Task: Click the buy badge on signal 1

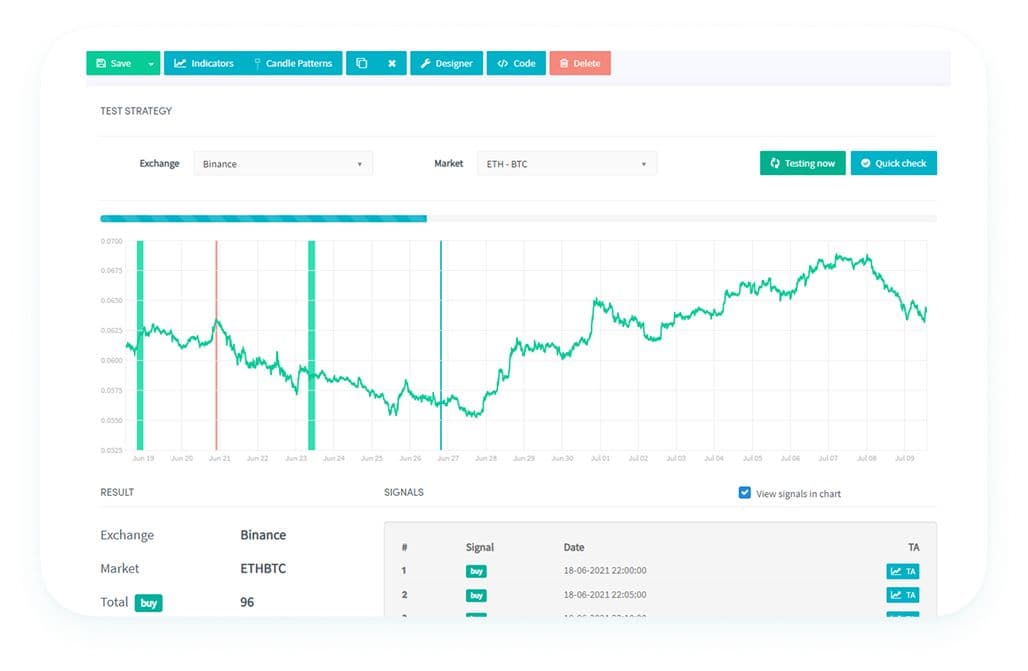Action: click(475, 570)
